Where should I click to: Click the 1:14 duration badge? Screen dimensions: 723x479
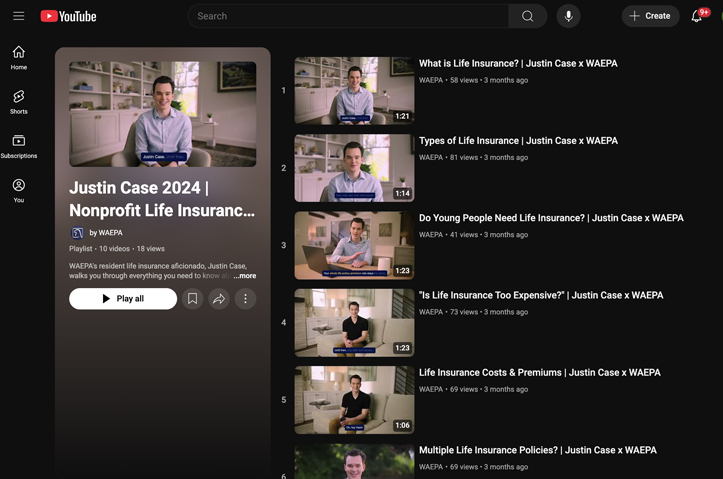[402, 194]
